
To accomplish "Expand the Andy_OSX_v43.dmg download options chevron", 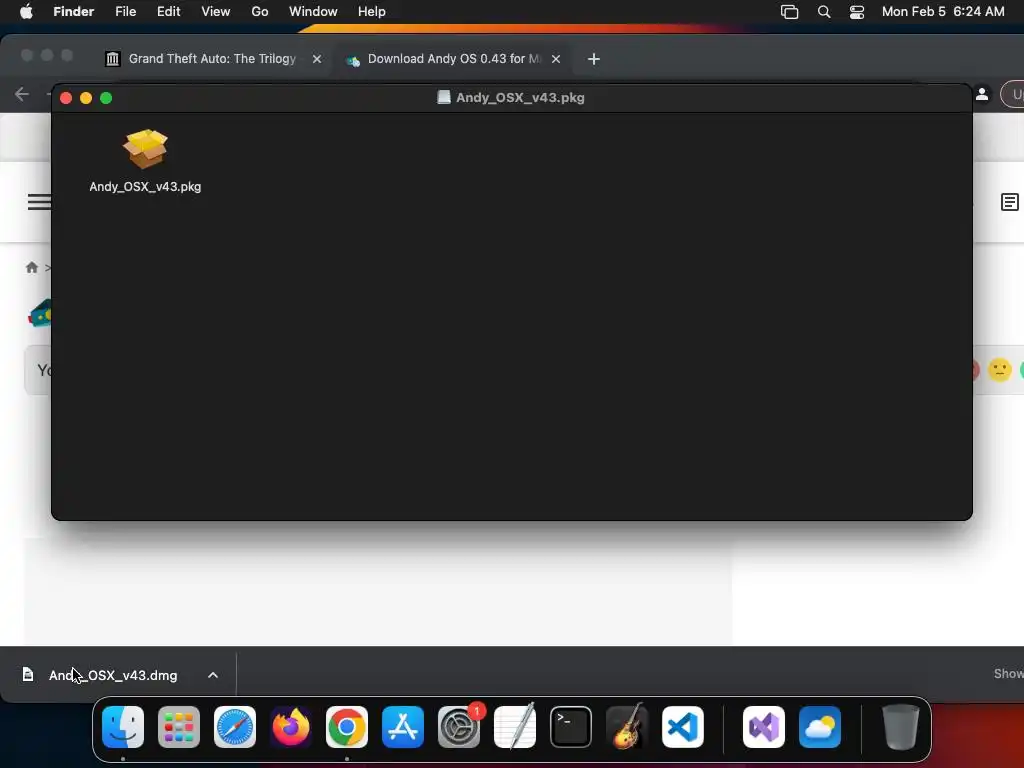I will (213, 675).
